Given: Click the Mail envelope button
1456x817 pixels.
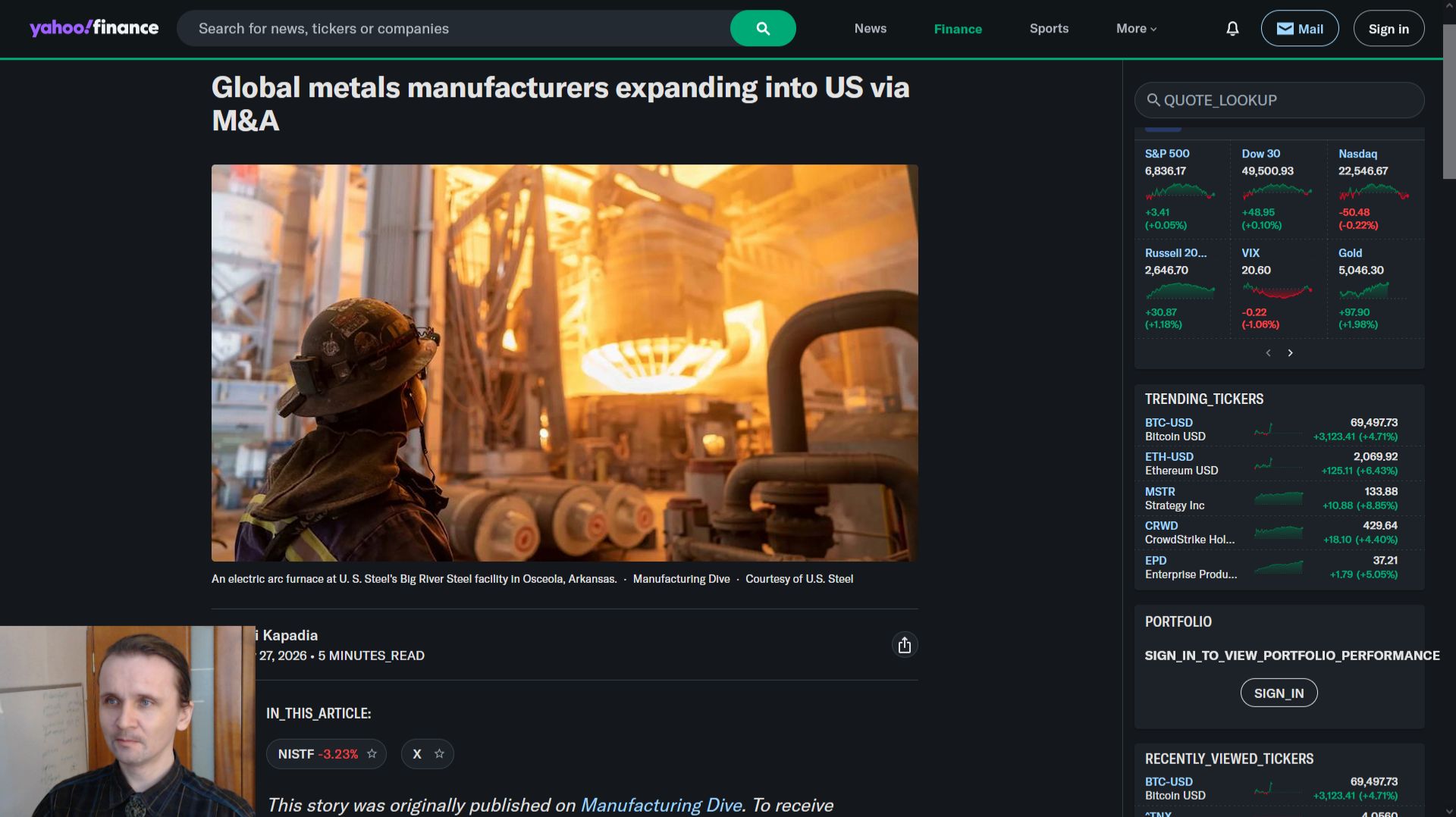Looking at the screenshot, I should point(1300,28).
